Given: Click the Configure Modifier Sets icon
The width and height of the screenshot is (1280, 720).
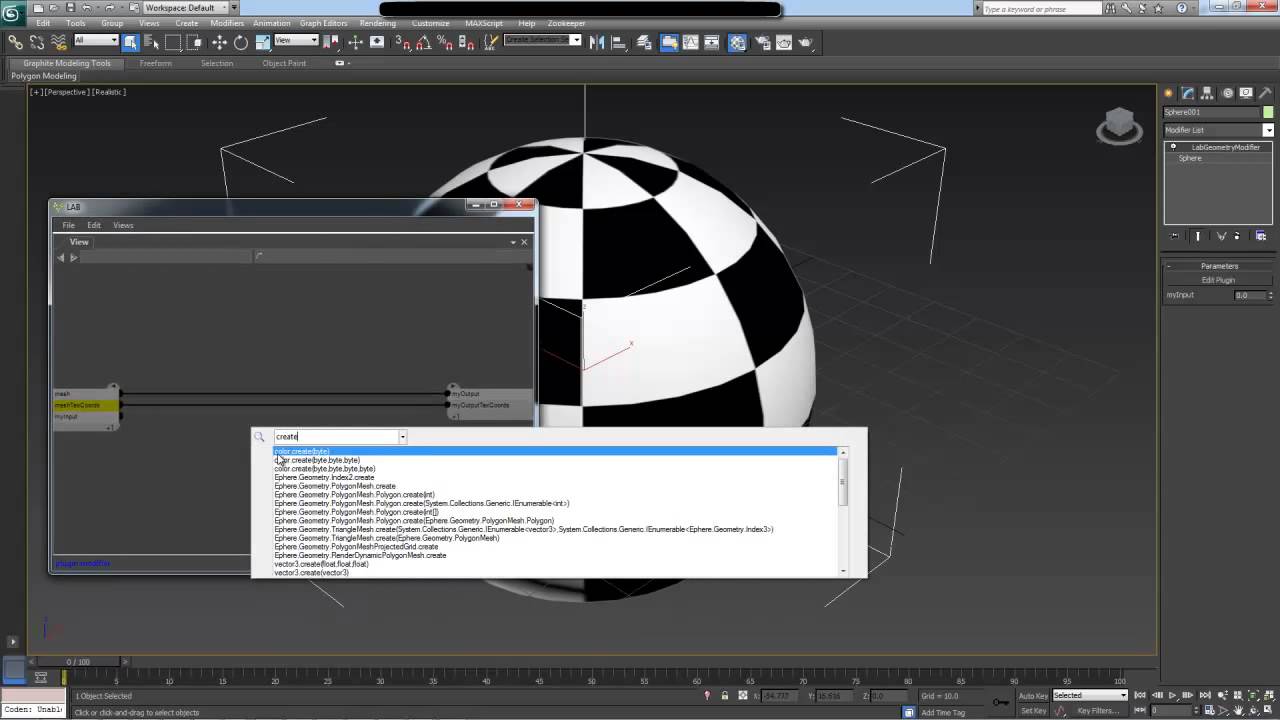Looking at the screenshot, I should [1261, 236].
